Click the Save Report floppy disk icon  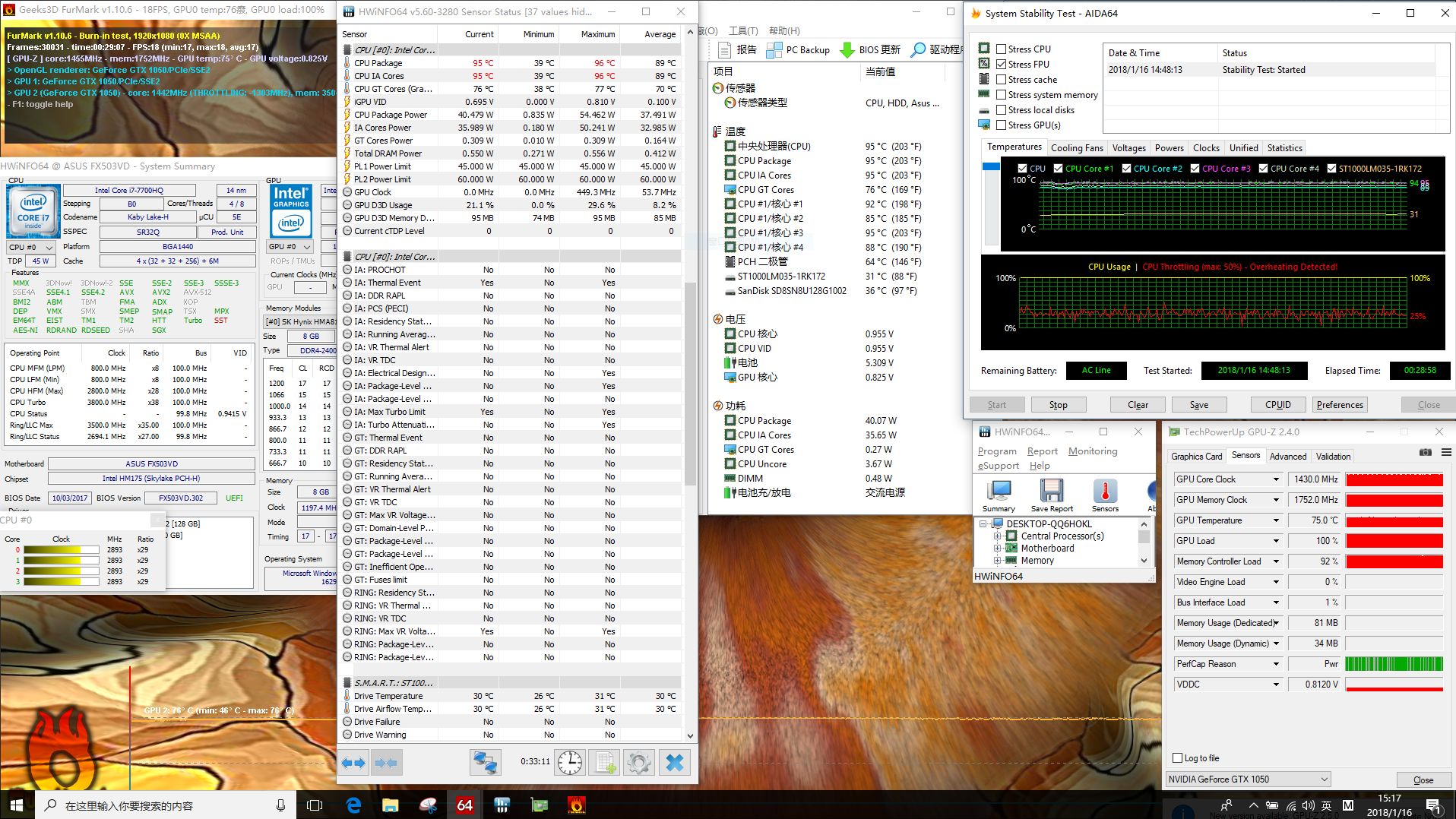[1052, 492]
